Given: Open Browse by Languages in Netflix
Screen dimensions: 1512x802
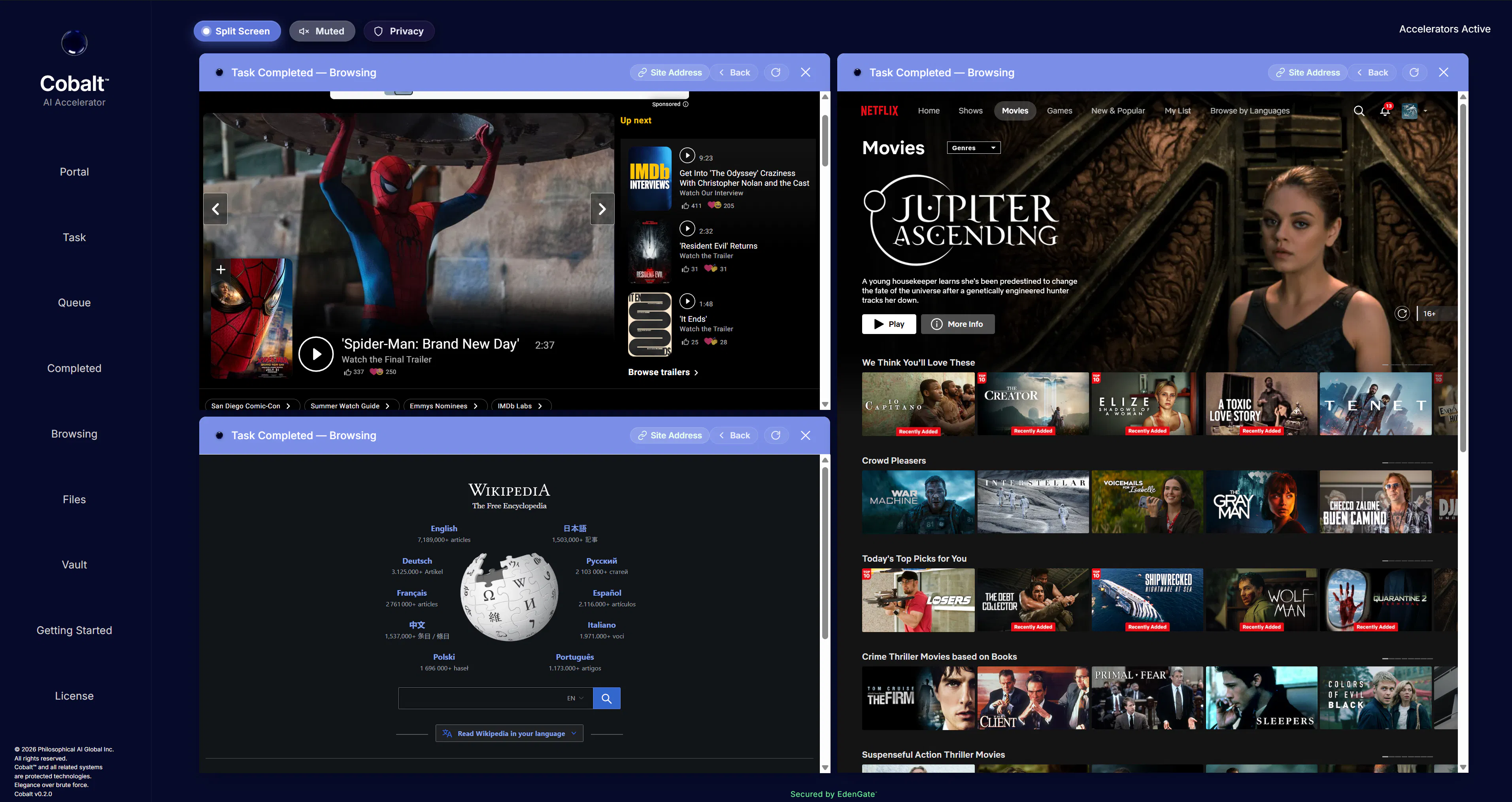Looking at the screenshot, I should click(1250, 110).
